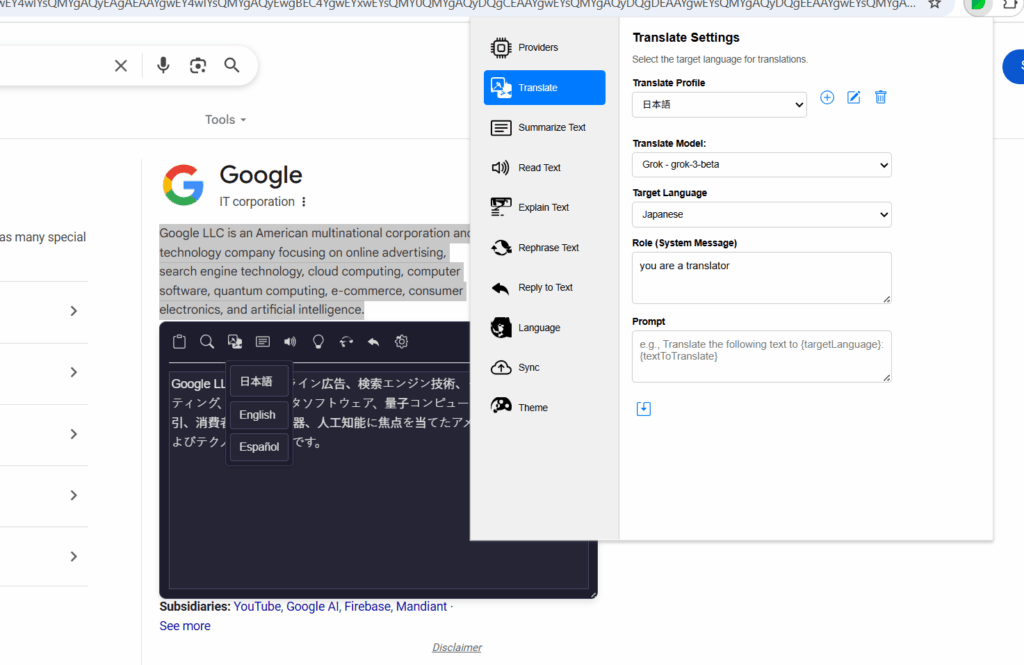Open Read Text settings

pyautogui.click(x=544, y=168)
